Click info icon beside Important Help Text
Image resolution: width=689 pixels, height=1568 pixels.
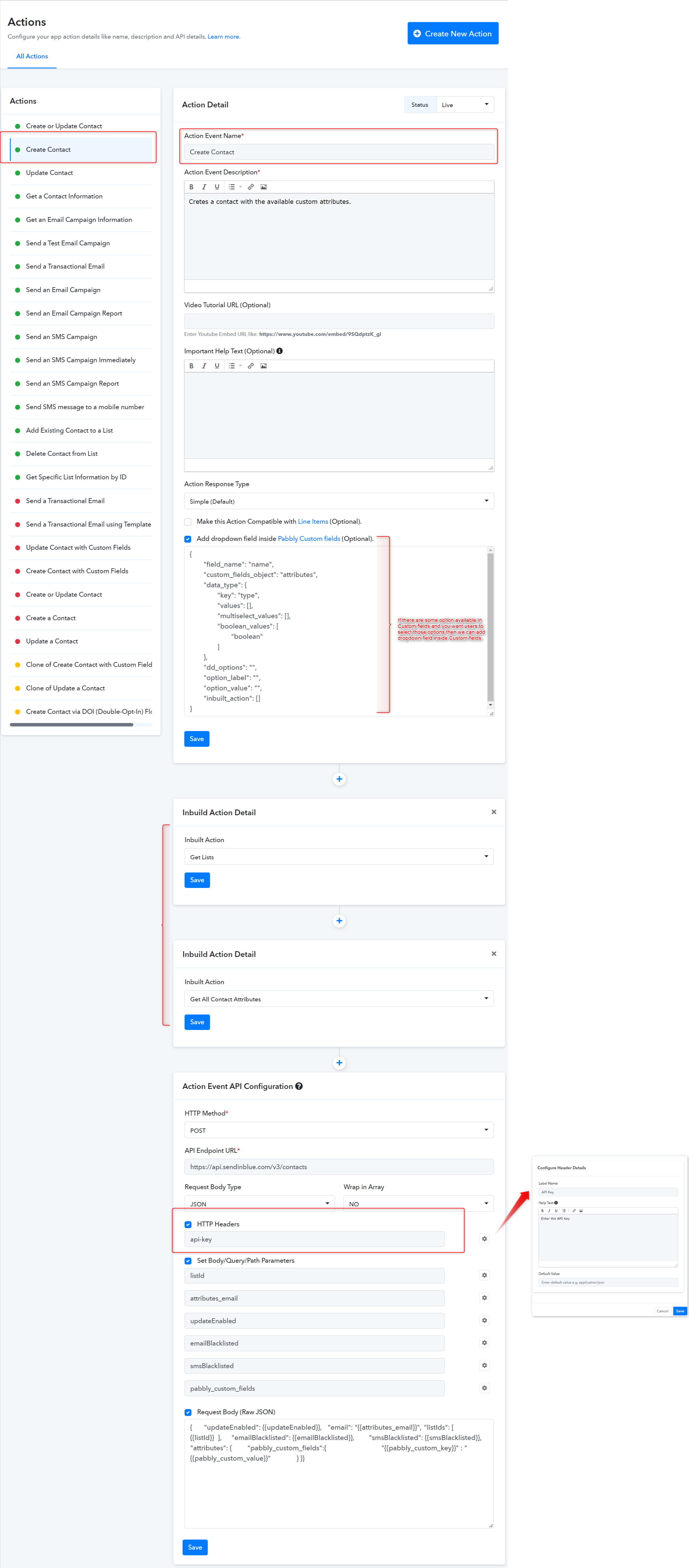click(279, 351)
